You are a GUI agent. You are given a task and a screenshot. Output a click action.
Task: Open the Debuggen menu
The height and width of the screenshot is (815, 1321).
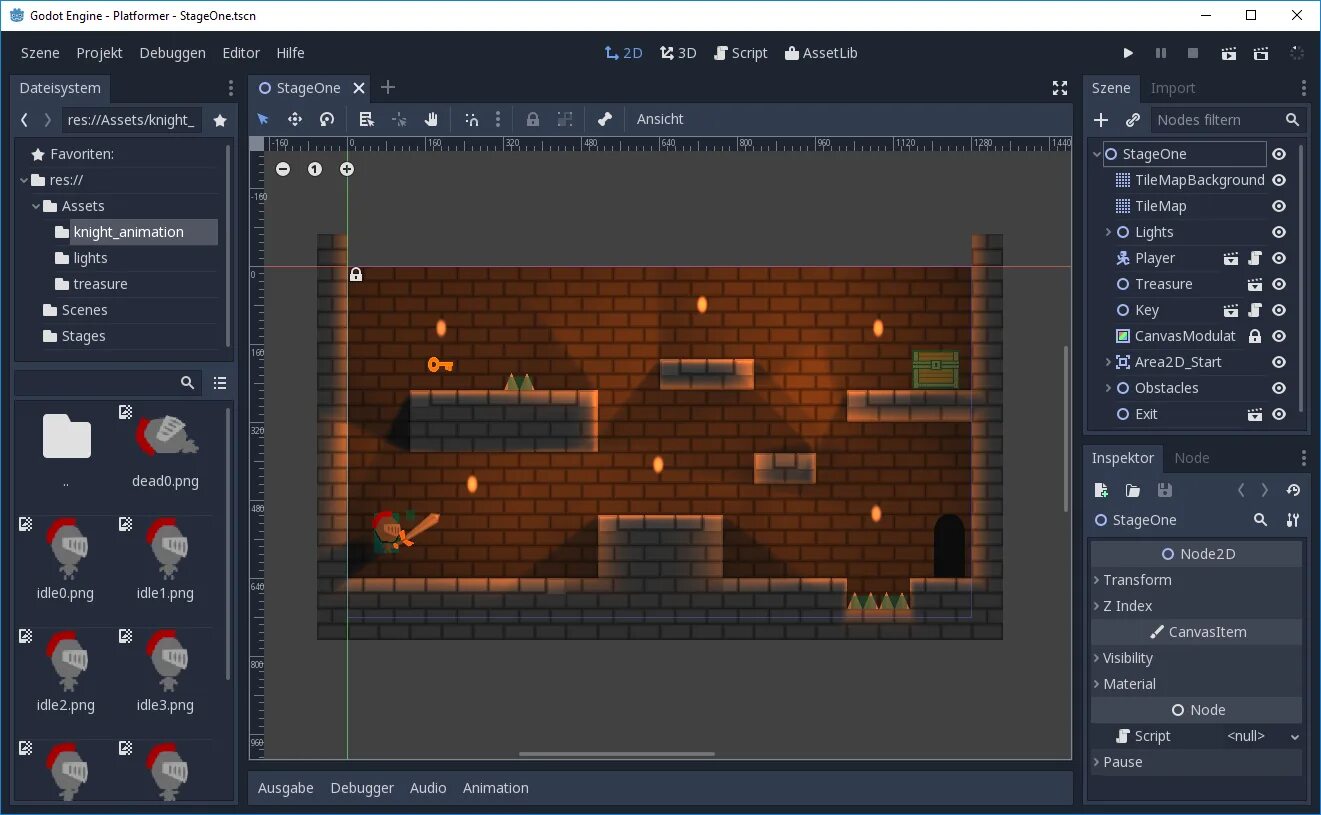[x=172, y=53]
